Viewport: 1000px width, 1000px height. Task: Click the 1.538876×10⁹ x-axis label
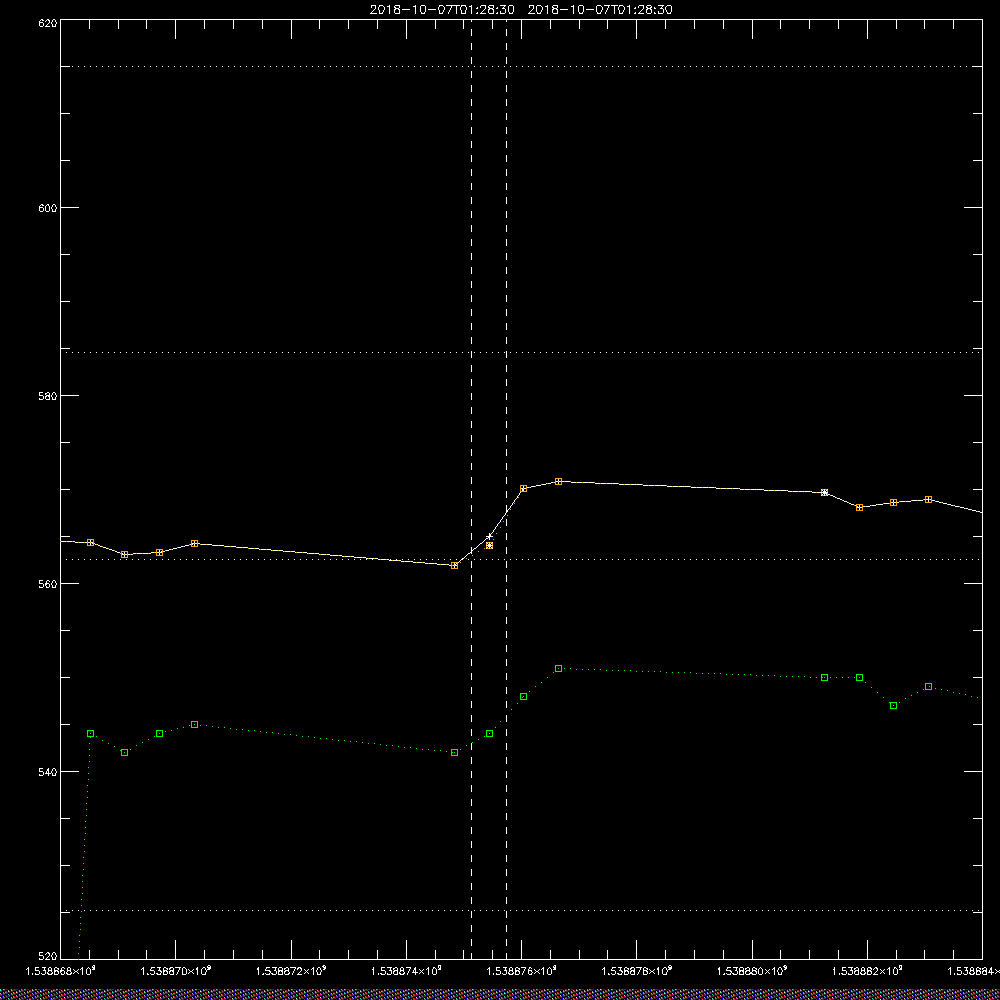[x=522, y=971]
